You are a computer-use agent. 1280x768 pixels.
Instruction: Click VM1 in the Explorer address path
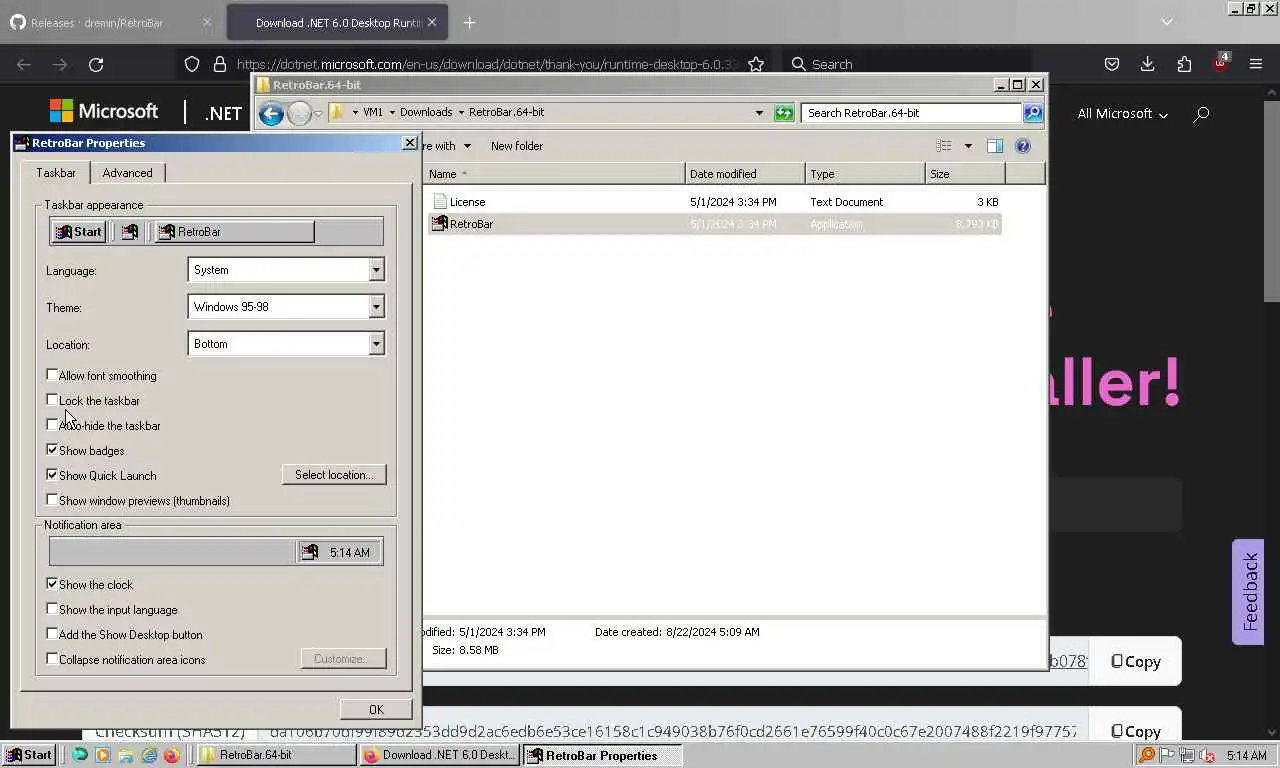[x=373, y=112]
